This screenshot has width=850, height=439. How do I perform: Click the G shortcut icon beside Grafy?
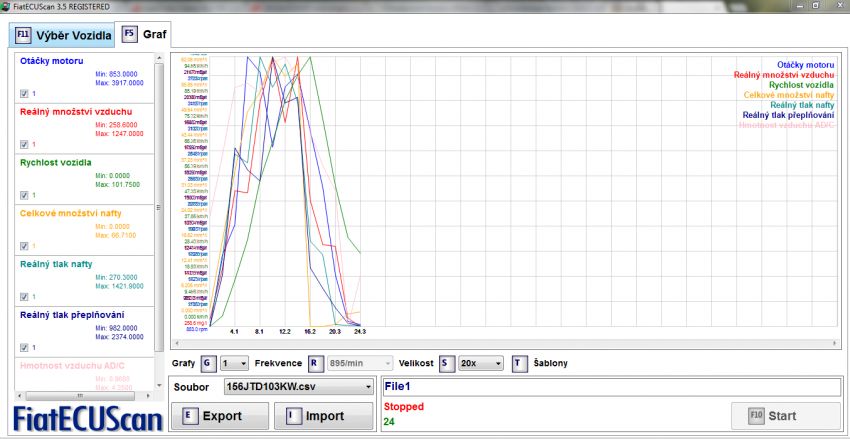tap(207, 363)
